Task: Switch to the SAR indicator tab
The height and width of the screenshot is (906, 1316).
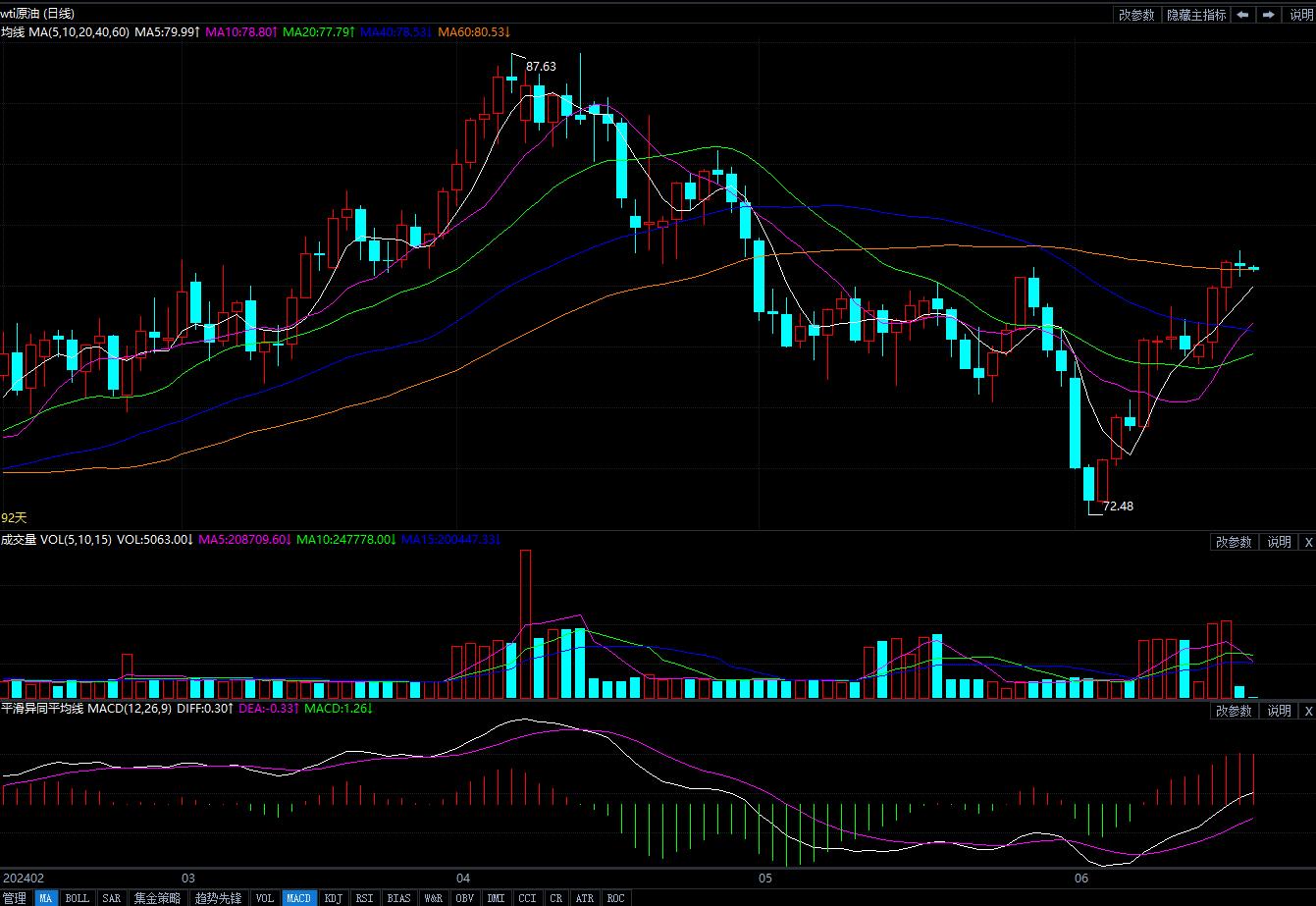Action: pos(112,898)
